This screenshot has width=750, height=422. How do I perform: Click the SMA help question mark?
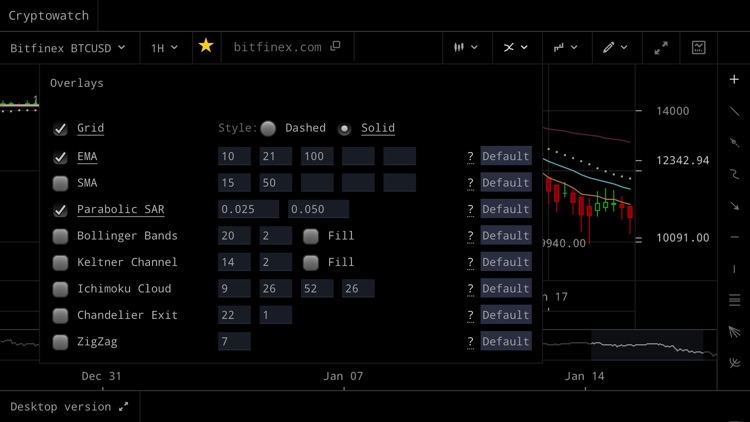(x=470, y=183)
